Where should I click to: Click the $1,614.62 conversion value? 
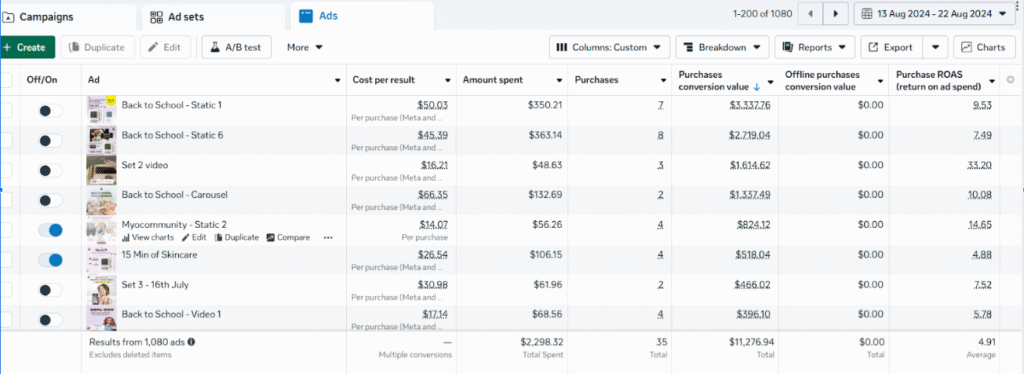coord(750,165)
